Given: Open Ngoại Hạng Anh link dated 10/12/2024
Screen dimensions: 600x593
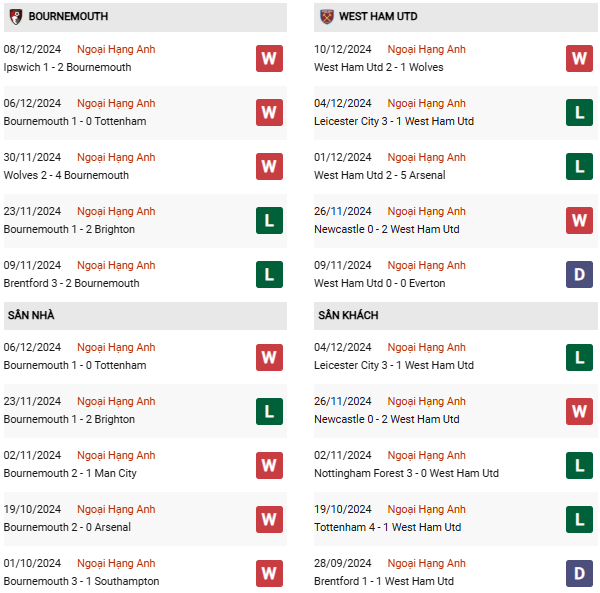Looking at the screenshot, I should tap(426, 49).
